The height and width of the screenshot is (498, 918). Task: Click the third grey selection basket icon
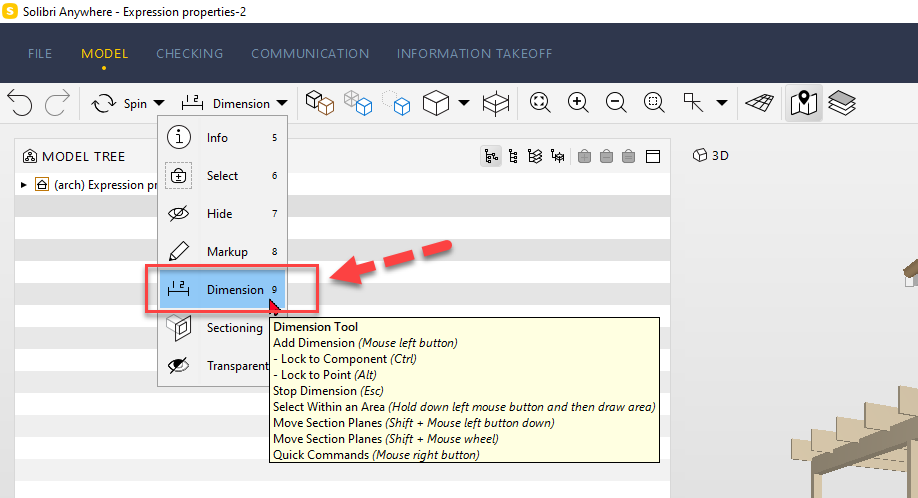tap(628, 156)
